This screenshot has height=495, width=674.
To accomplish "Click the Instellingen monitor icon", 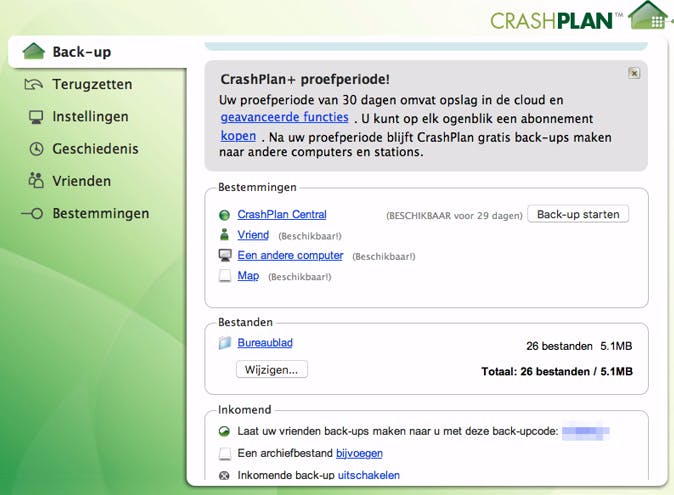I will (x=36, y=117).
